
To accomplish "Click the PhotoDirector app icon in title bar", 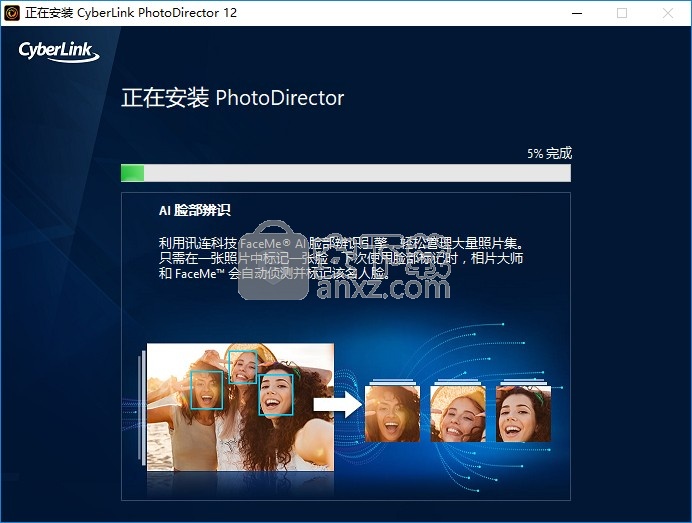I will coord(12,13).
